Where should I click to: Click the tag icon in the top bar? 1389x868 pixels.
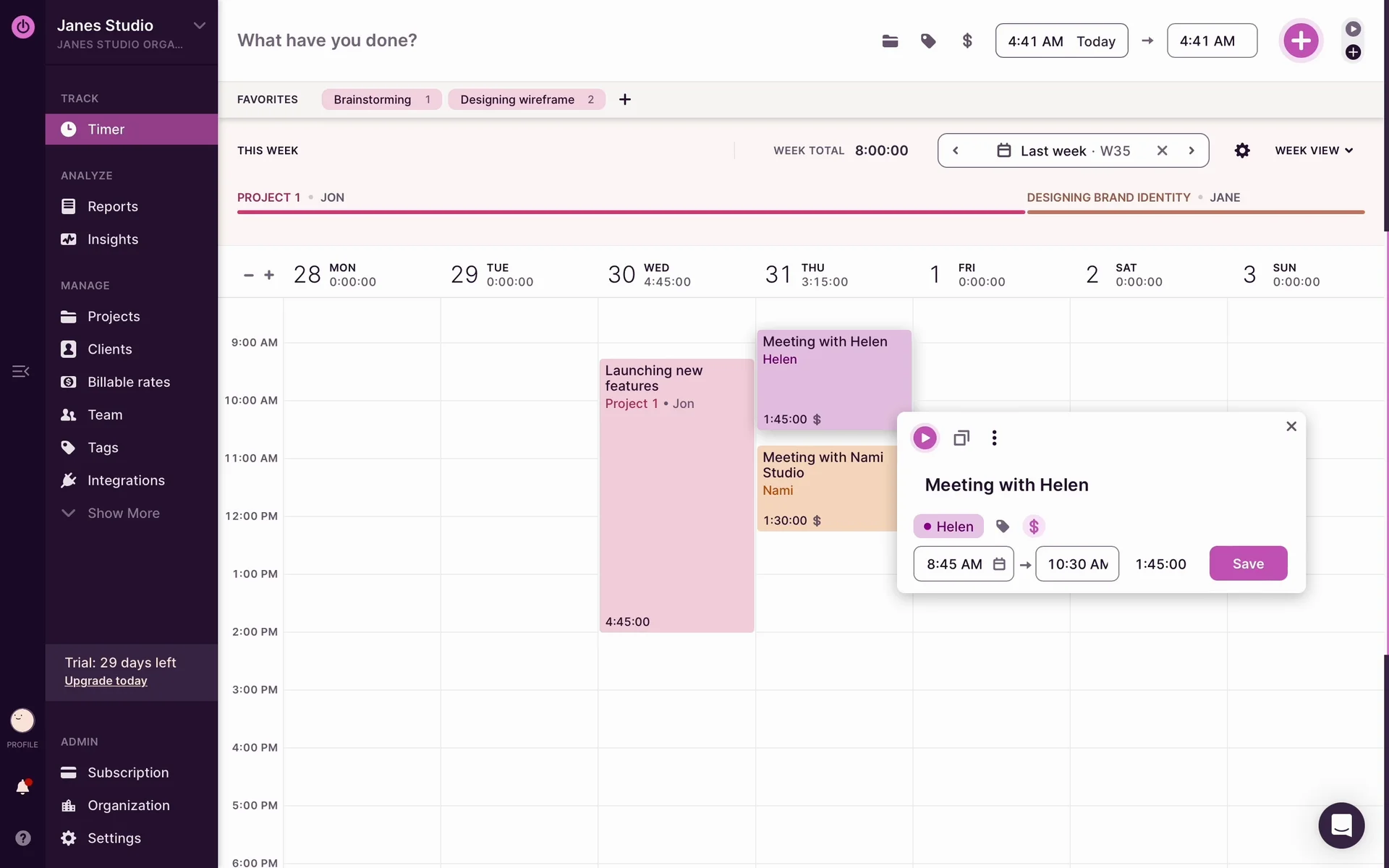point(928,41)
